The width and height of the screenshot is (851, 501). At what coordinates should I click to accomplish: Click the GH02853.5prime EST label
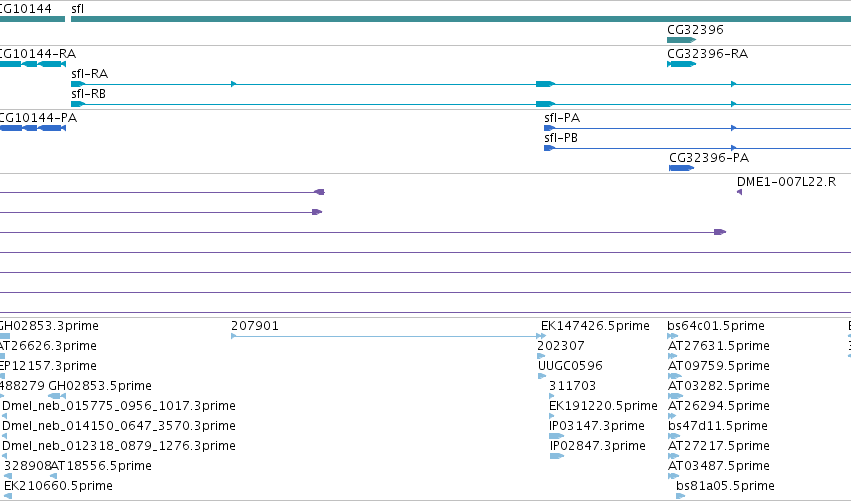[100, 386]
